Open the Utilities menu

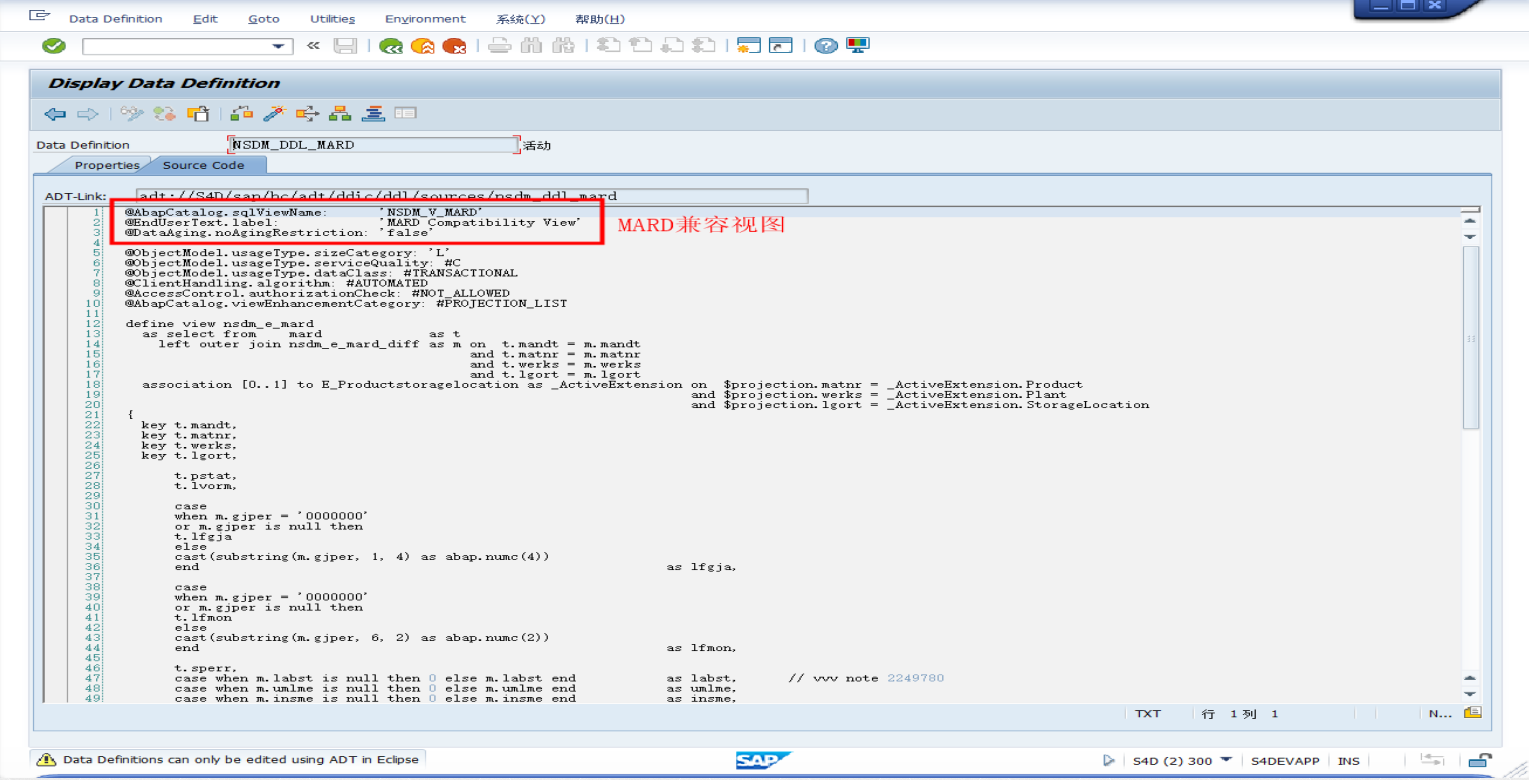[332, 19]
